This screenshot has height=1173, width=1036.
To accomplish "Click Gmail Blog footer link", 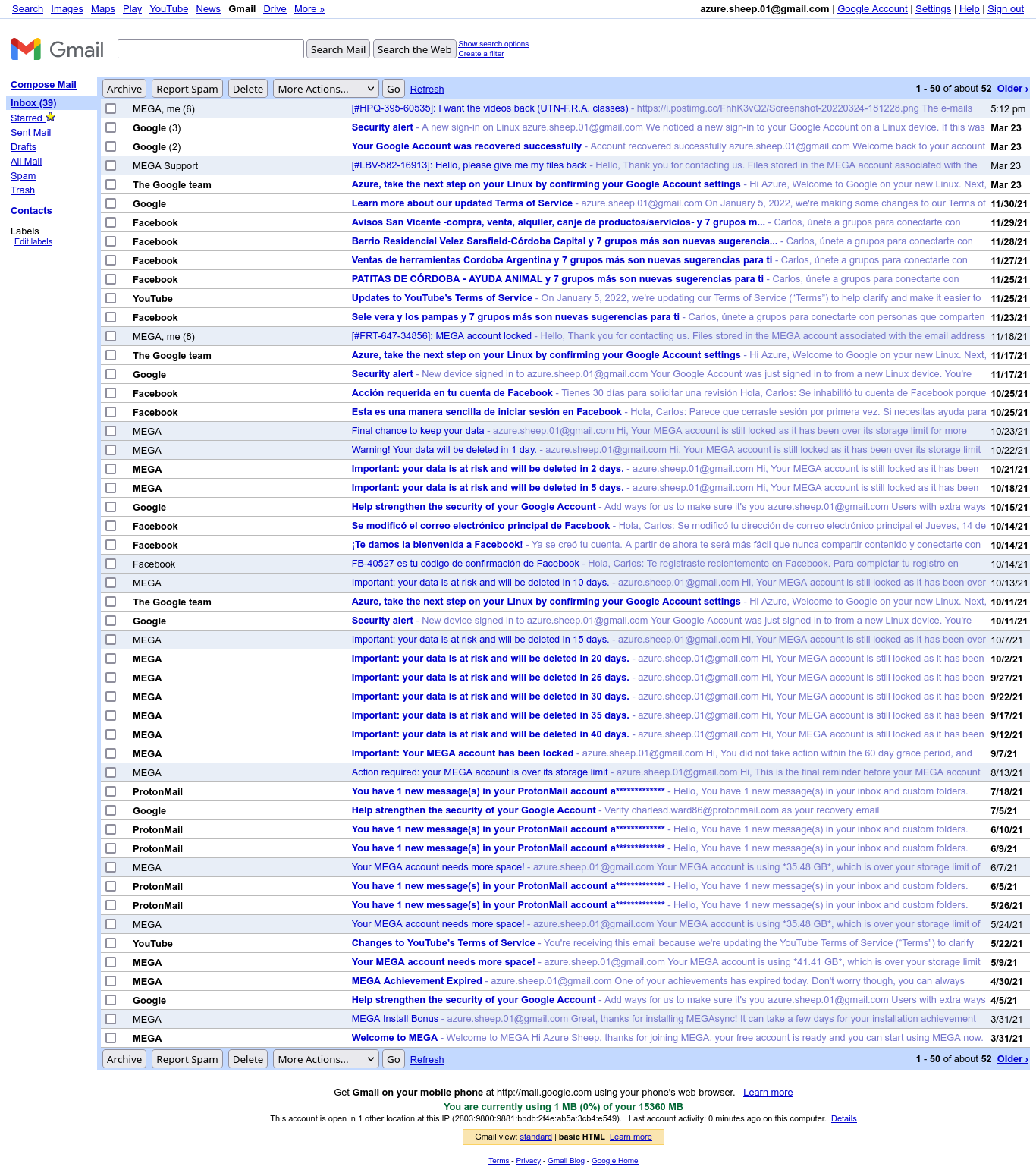I will (566, 1161).
